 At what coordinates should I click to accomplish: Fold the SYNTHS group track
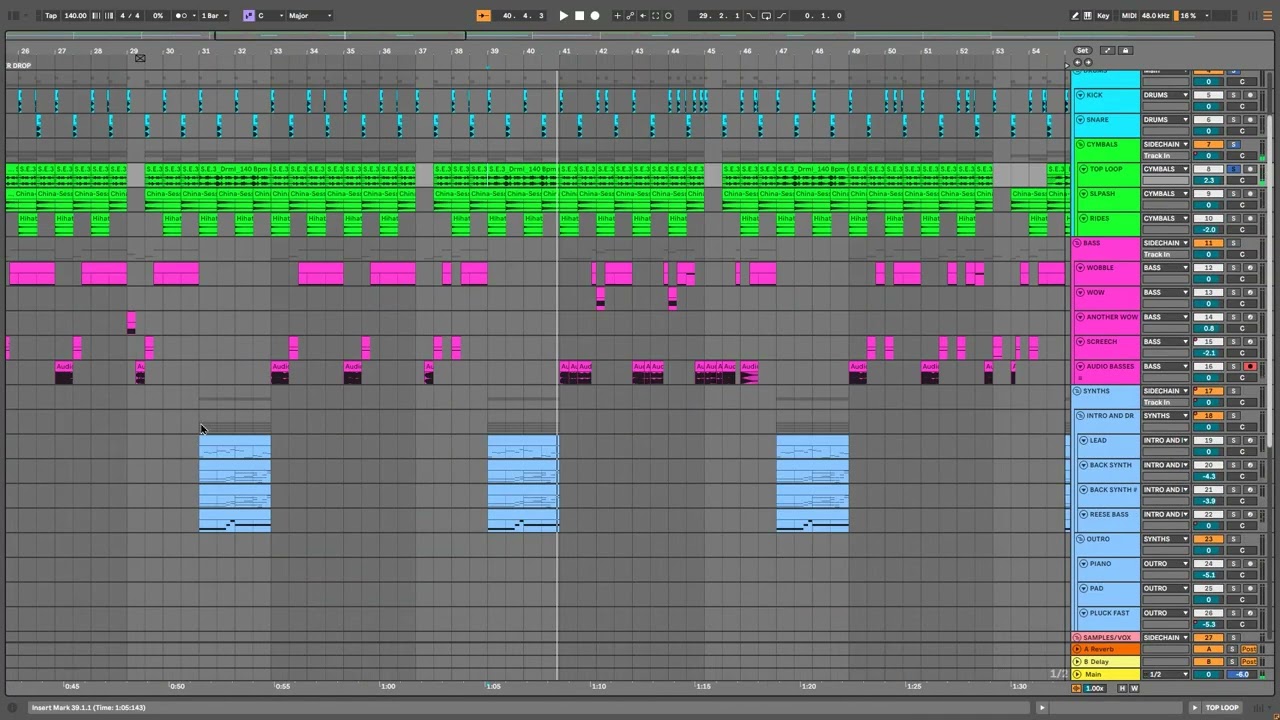[x=1077, y=391]
